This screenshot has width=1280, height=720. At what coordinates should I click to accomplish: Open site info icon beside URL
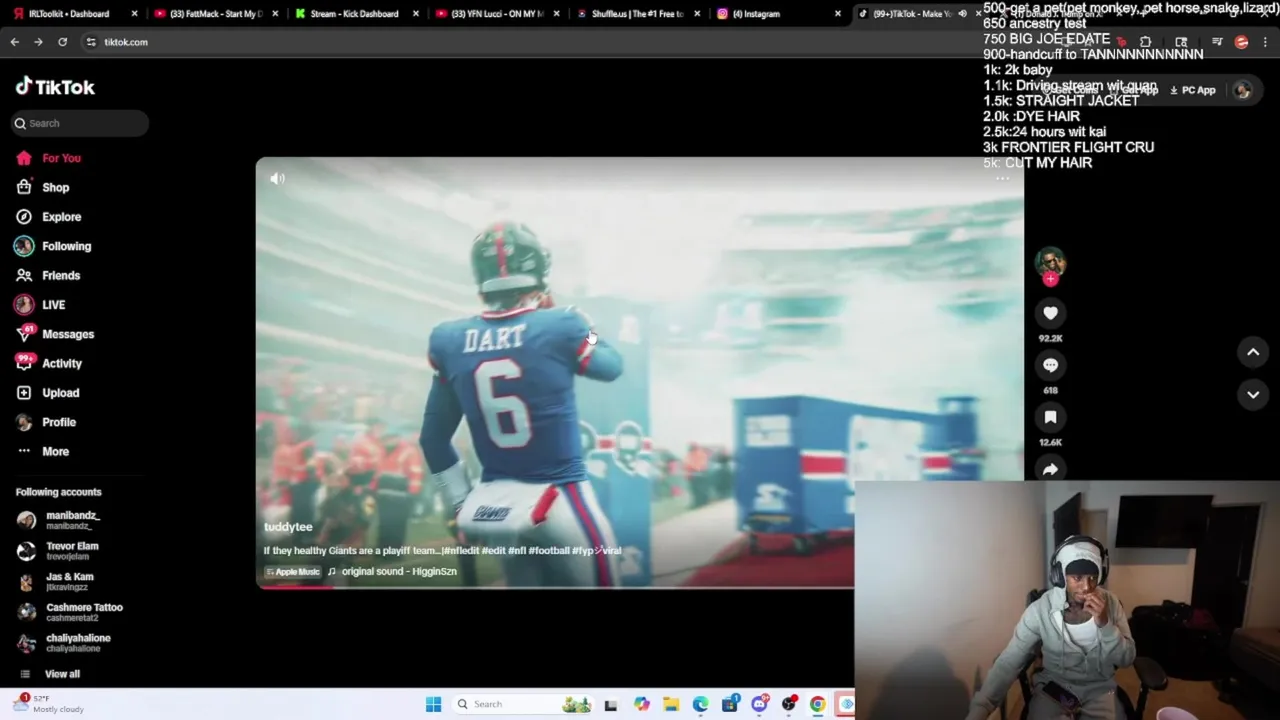pyautogui.click(x=91, y=42)
